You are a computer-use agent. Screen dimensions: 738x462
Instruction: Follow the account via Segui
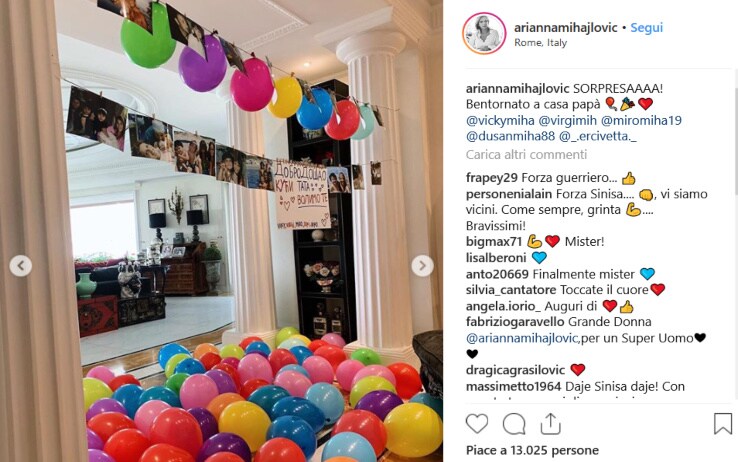pos(647,27)
